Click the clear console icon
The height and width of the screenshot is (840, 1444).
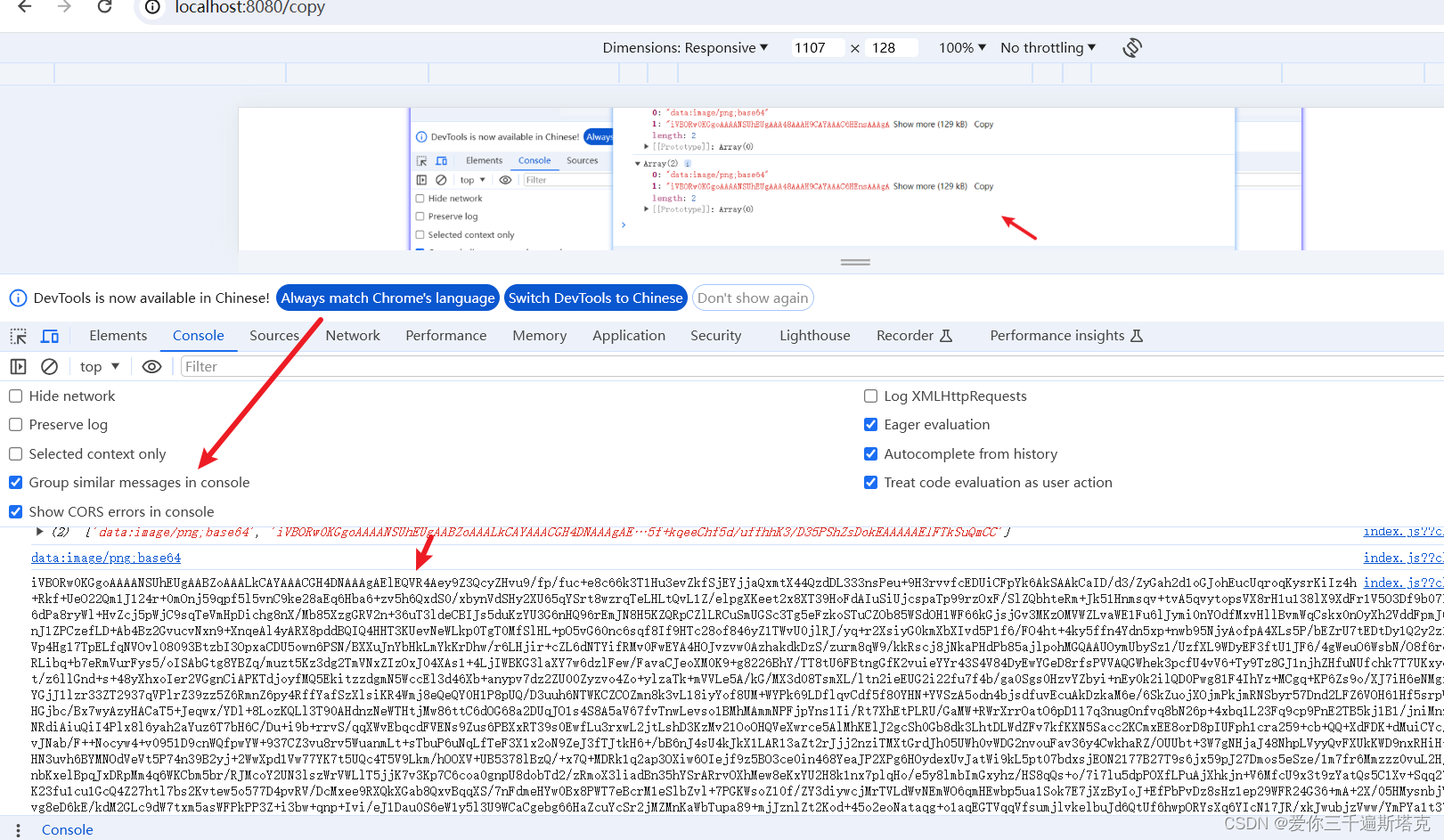pyautogui.click(x=49, y=366)
